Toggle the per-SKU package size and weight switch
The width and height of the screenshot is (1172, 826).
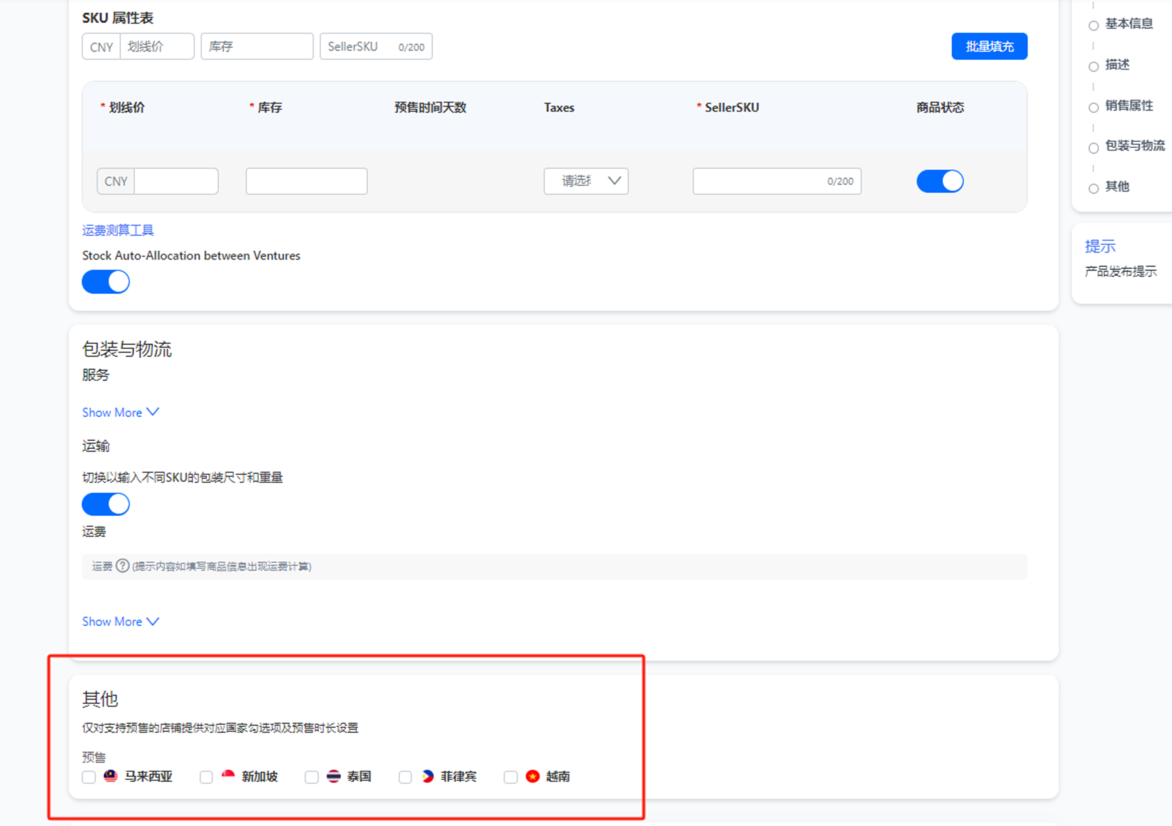106,504
